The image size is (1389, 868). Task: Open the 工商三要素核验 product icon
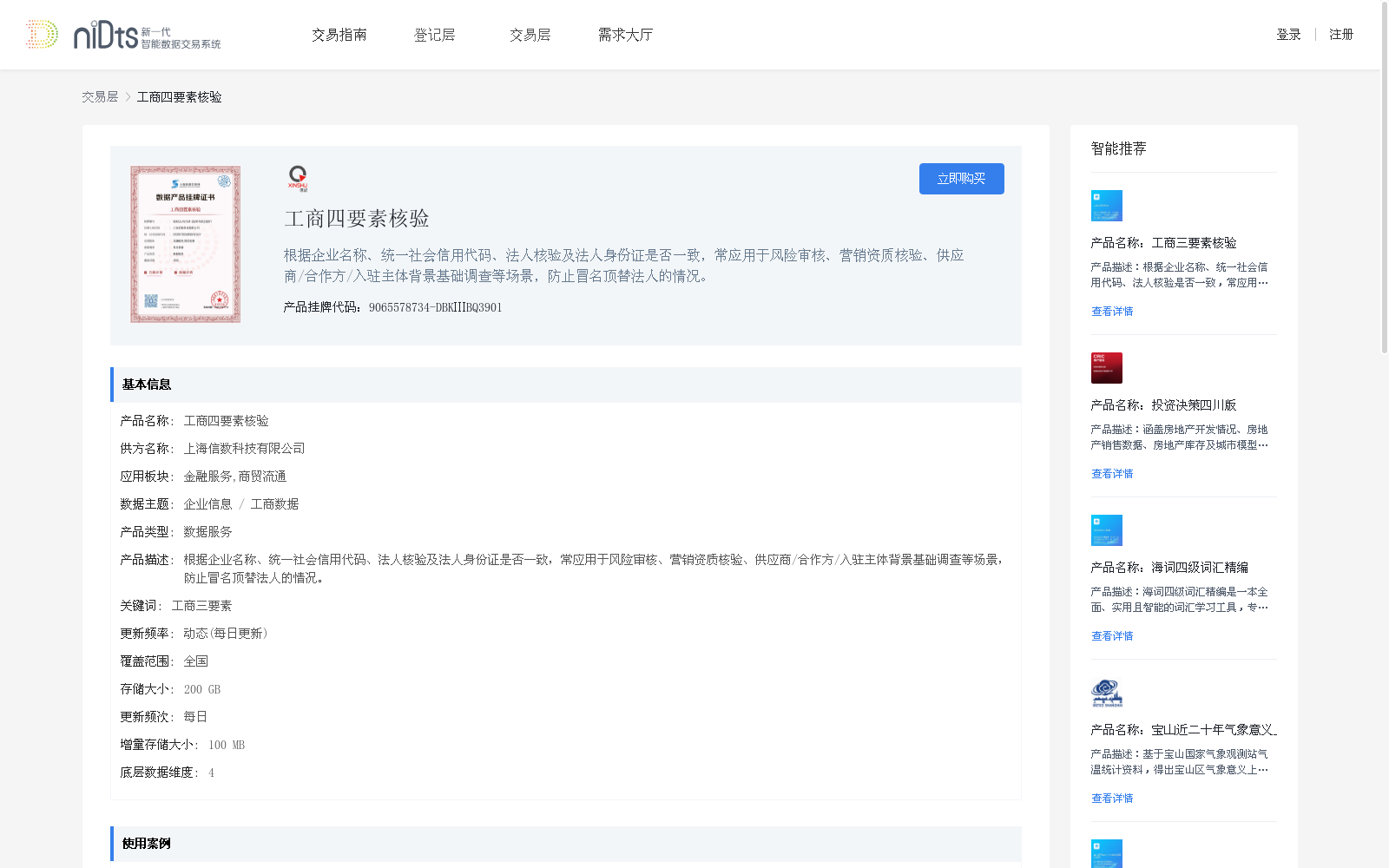pos(1106,206)
